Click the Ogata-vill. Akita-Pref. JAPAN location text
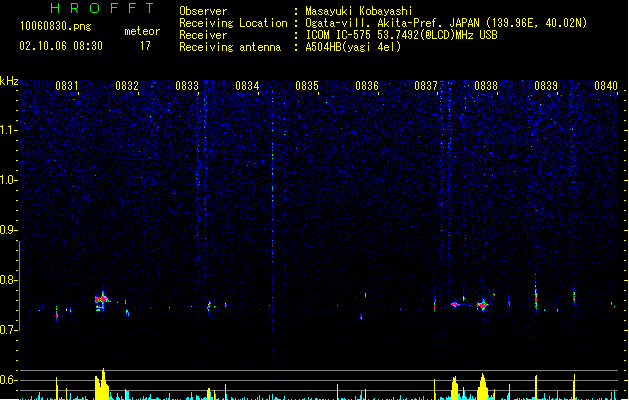Screen dimensions: 629x400 446,23
